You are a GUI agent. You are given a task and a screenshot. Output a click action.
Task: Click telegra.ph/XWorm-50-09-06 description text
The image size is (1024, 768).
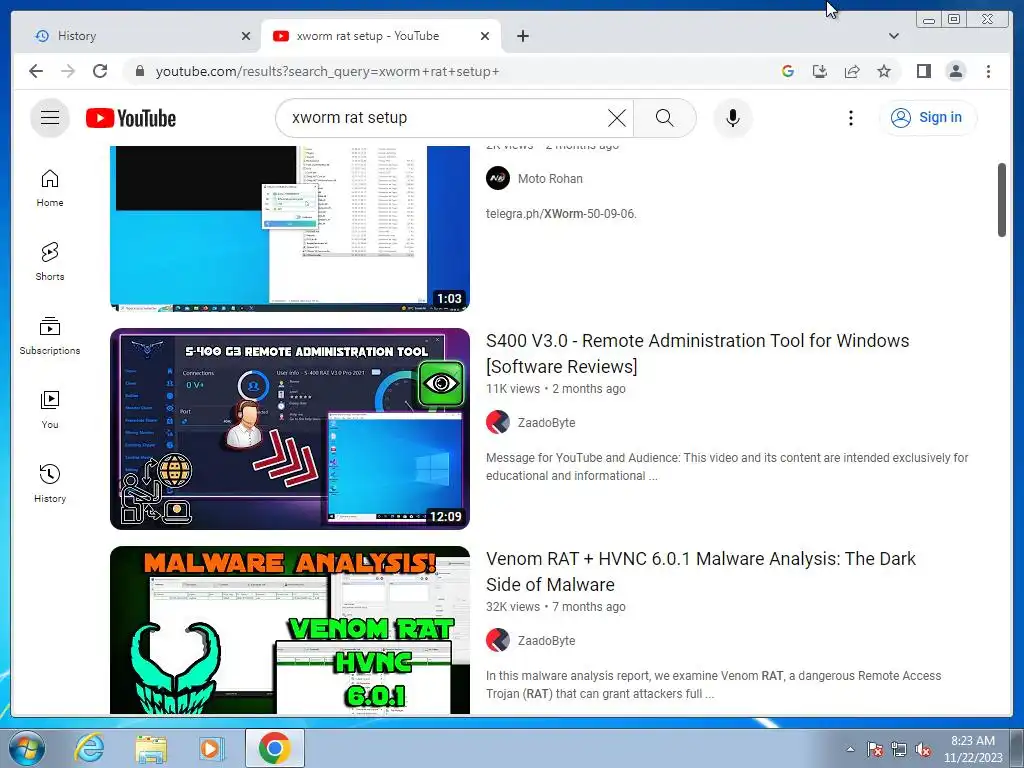pos(561,214)
